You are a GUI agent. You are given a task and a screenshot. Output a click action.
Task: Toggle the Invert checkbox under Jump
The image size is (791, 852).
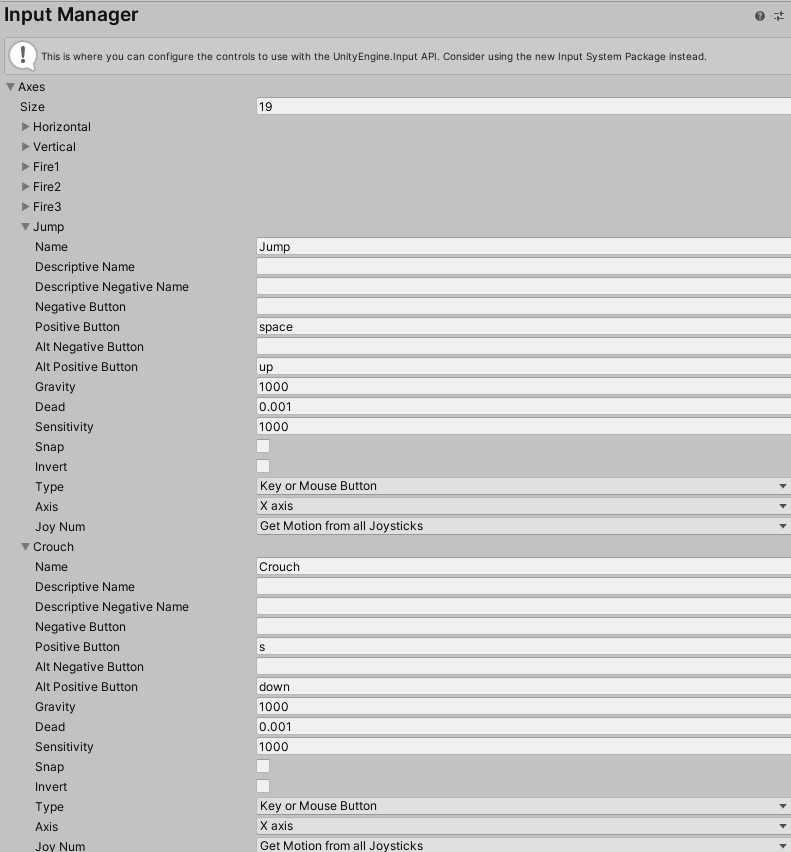tap(264, 466)
